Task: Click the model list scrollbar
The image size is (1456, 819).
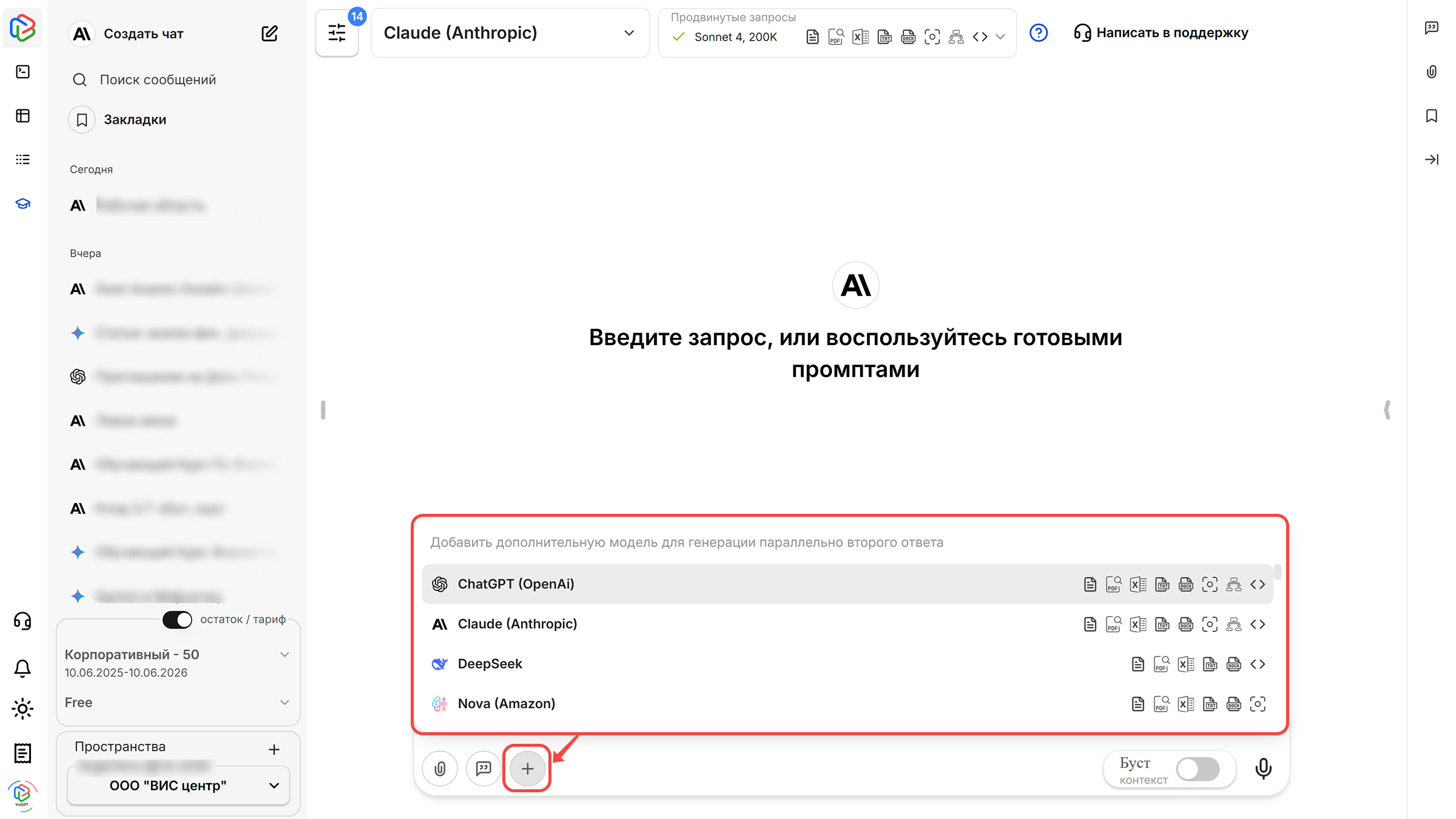Action: pyautogui.click(x=1278, y=572)
